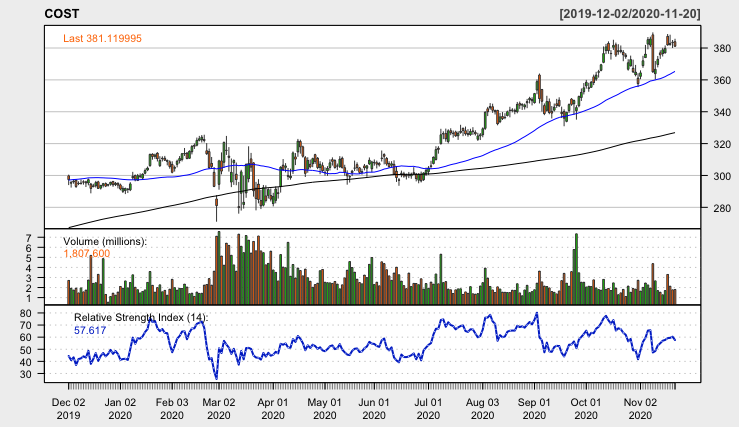Click the 30 tick on RSI axis
This screenshot has width=739, height=427.
click(x=26, y=374)
